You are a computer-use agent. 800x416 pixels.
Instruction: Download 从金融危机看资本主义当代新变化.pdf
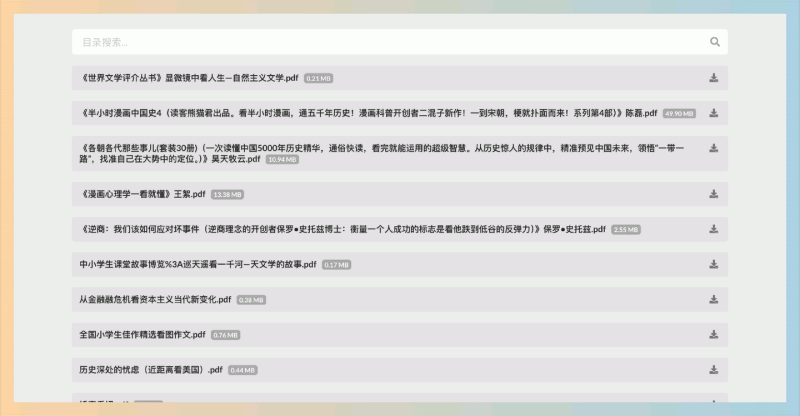tap(714, 300)
